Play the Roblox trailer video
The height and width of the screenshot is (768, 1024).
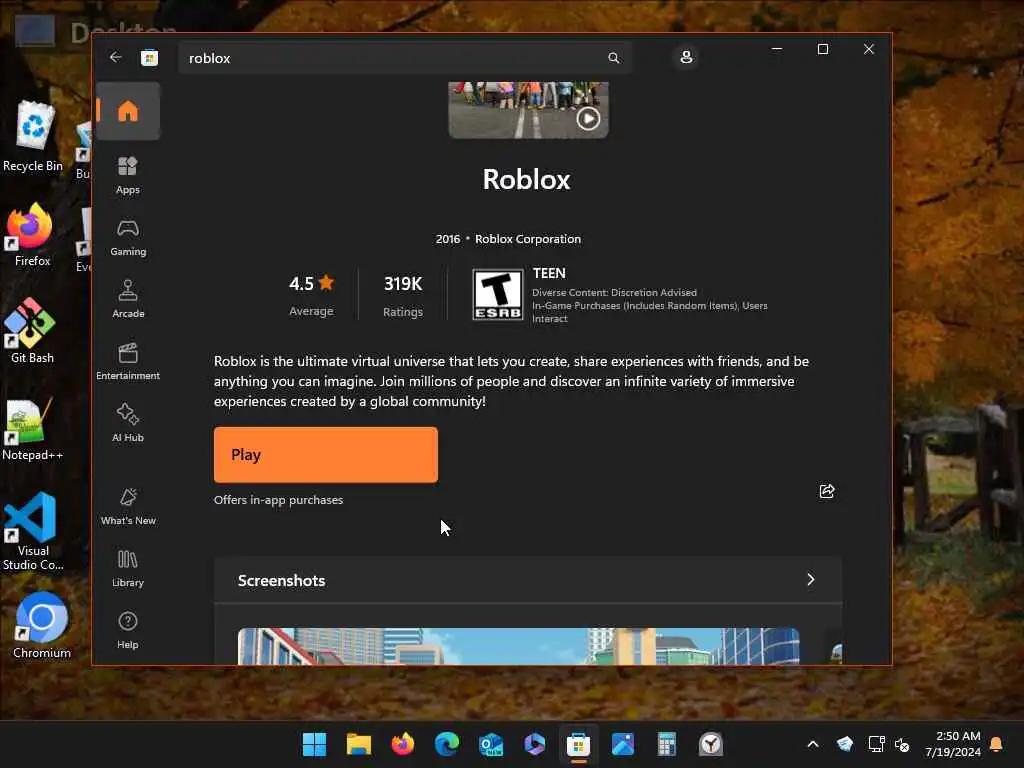588,118
